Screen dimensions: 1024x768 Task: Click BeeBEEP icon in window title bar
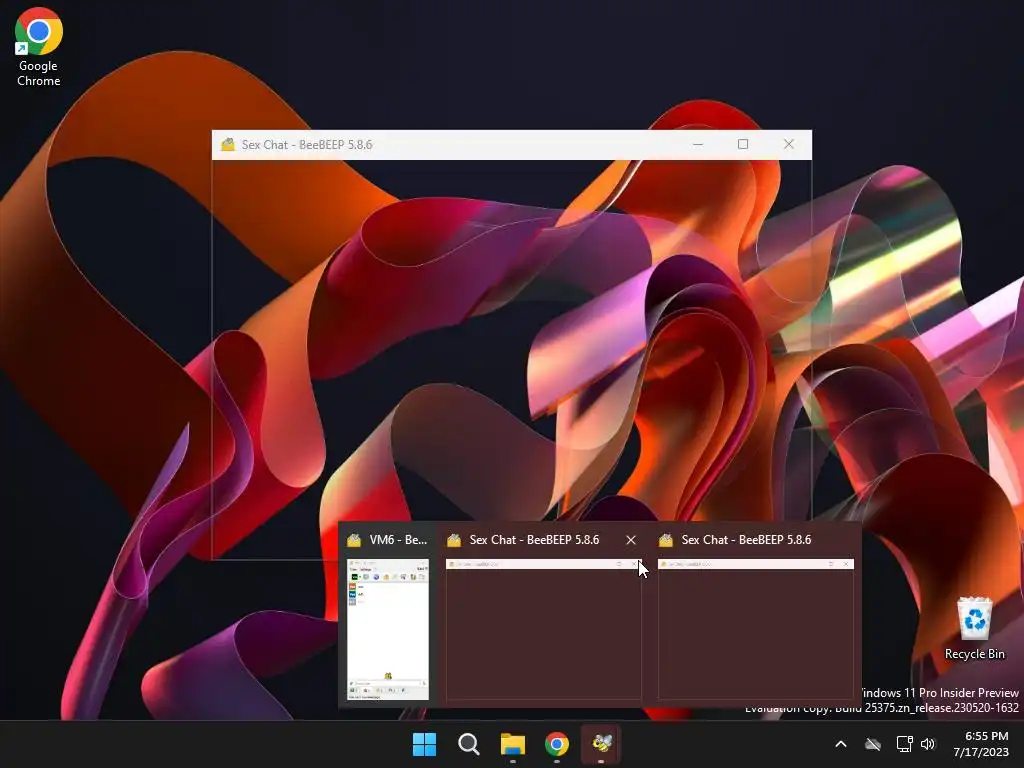[x=227, y=145]
